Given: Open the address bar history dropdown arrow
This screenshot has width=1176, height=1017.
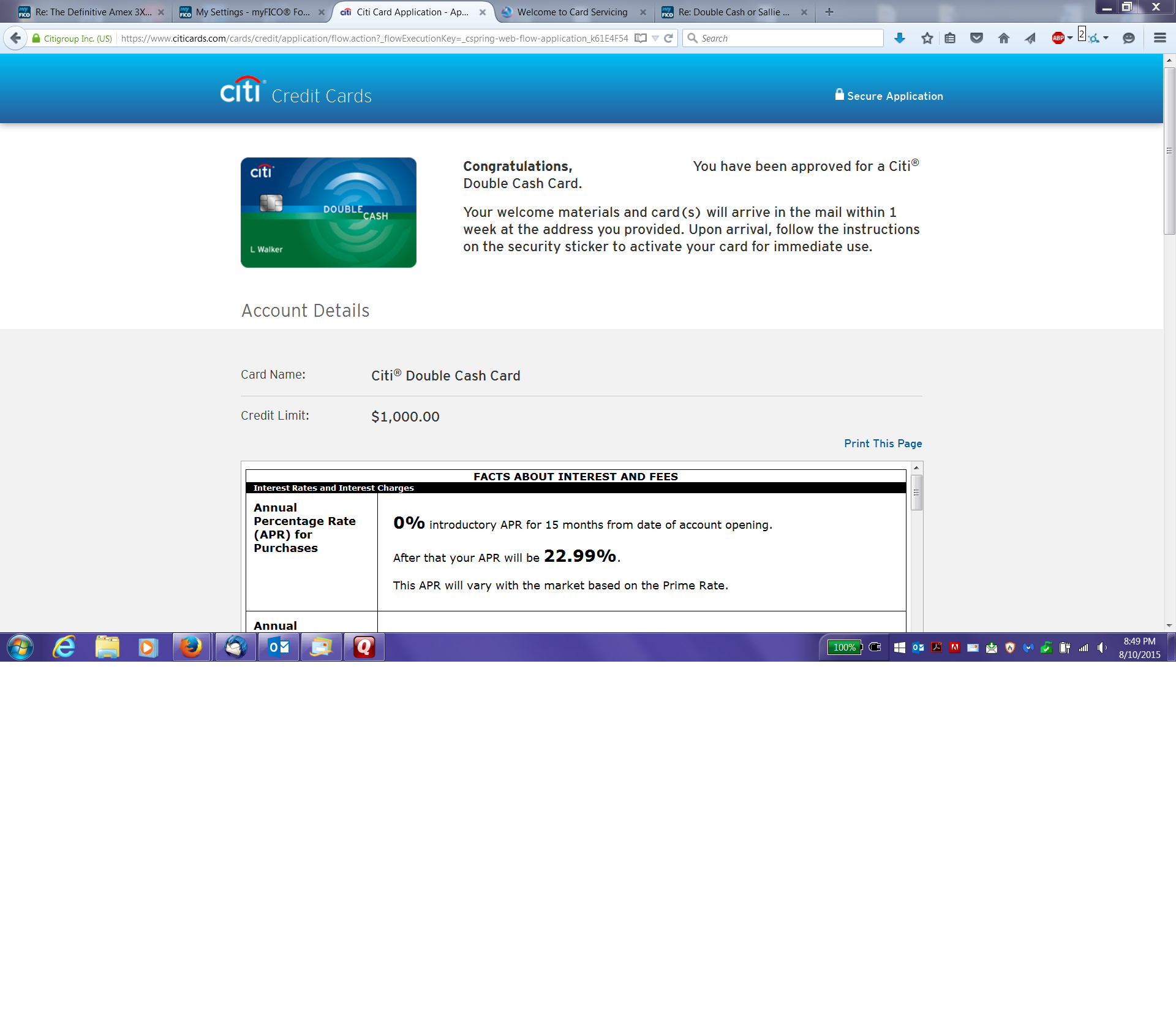Looking at the screenshot, I should [x=655, y=38].
